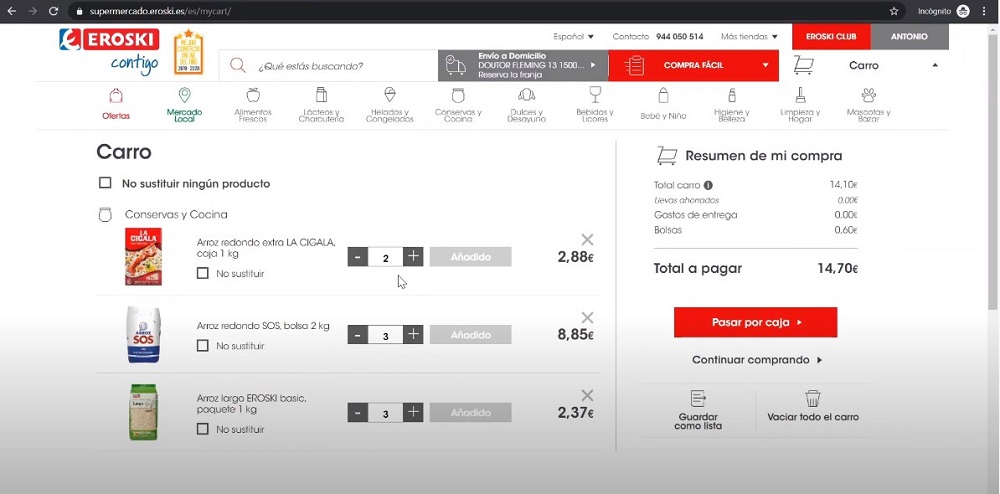This screenshot has width=1000, height=494.
Task: Remove LA CIGALA rice from cart
Action: [x=587, y=239]
